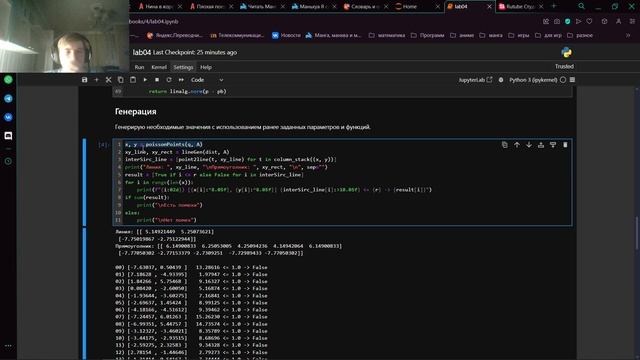
Task: Open sidebar three-dots settings
Action: (x=8, y=346)
